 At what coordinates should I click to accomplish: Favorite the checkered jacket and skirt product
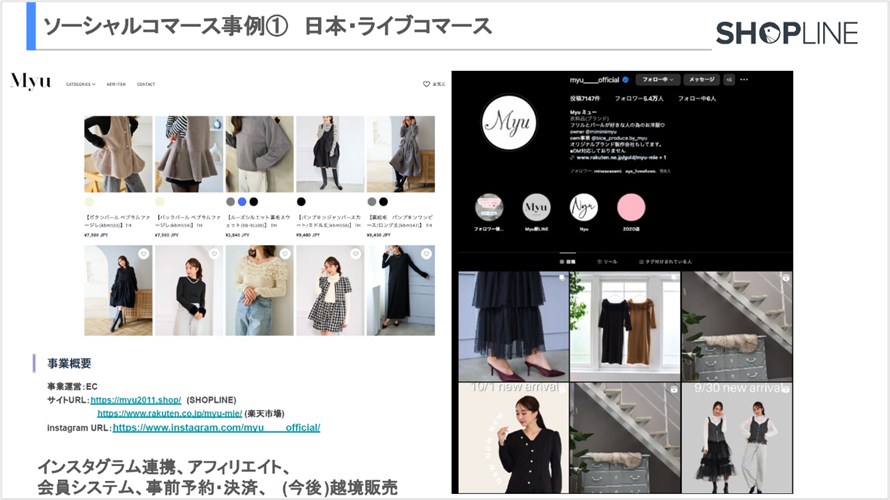point(355,254)
